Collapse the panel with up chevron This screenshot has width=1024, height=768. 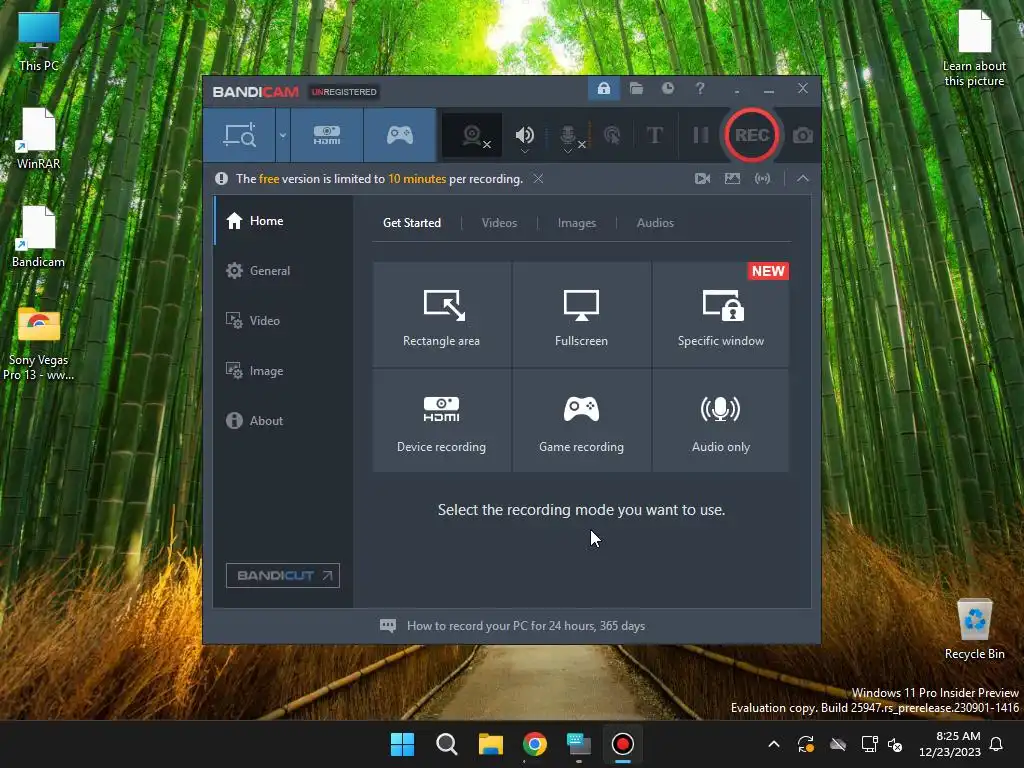pyautogui.click(x=803, y=178)
